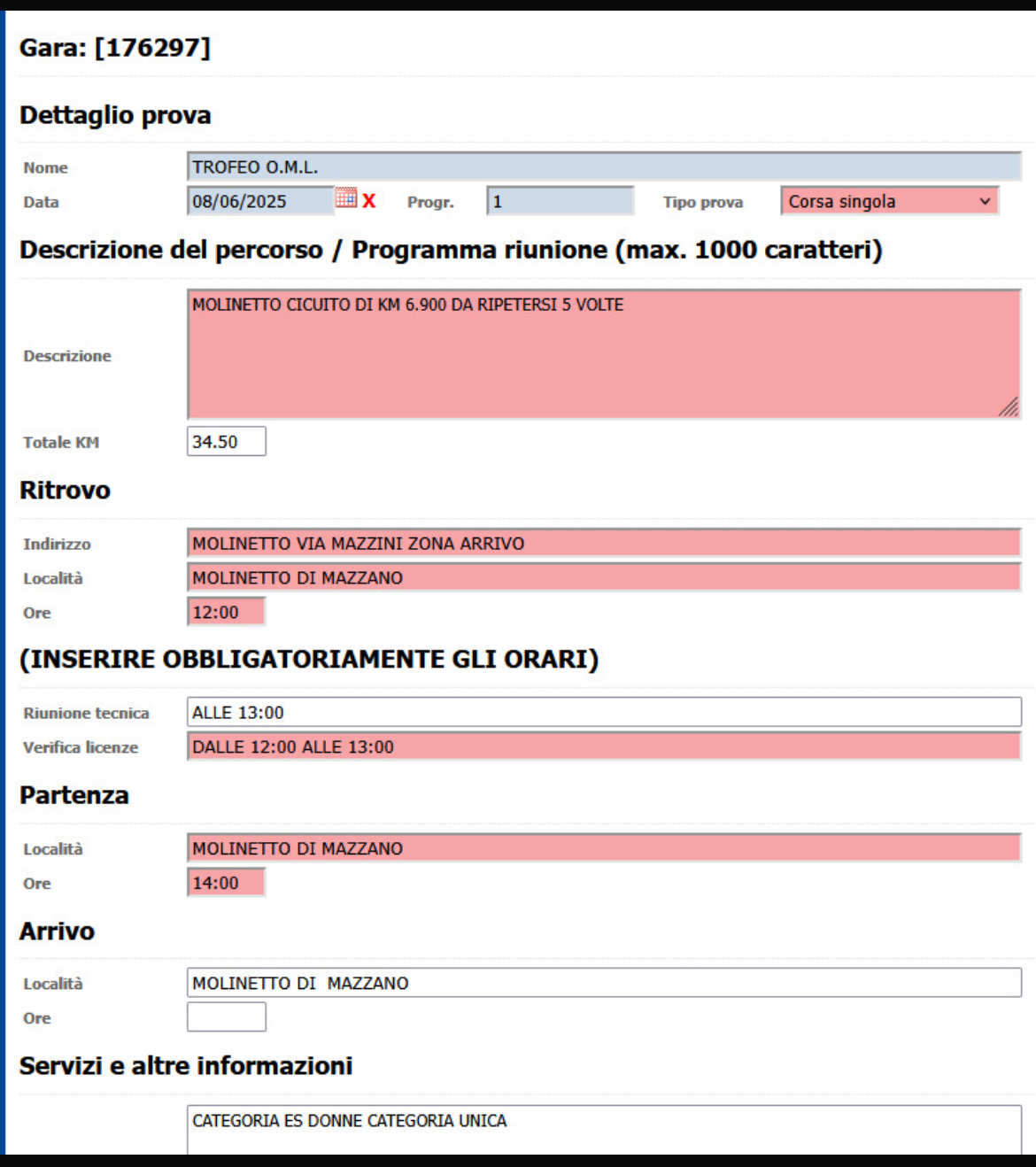This screenshot has width=1036, height=1167.
Task: Click the Ritrovo Indirizzo field
Action: 603,544
